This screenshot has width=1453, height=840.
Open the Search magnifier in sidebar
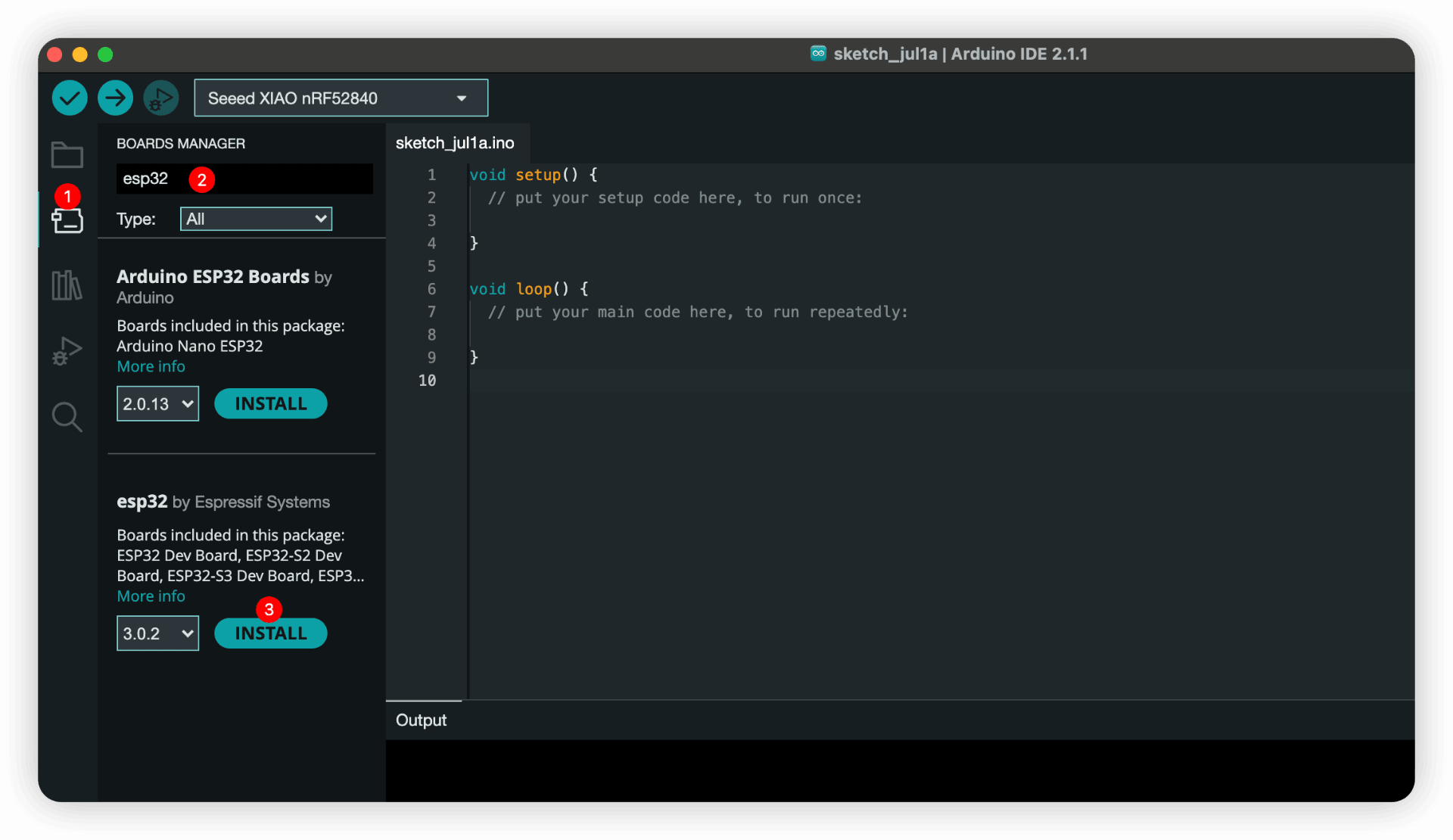67,416
